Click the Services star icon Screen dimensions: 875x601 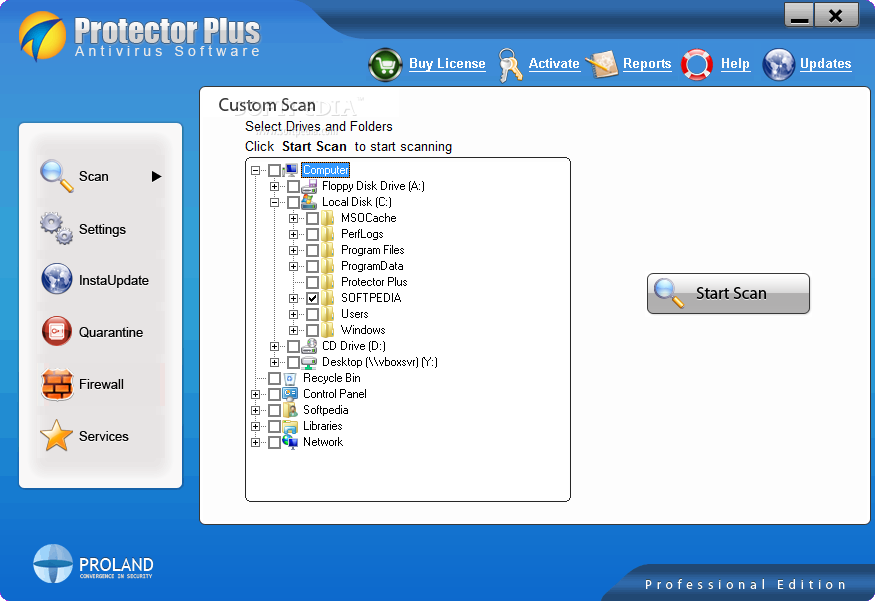(56, 435)
